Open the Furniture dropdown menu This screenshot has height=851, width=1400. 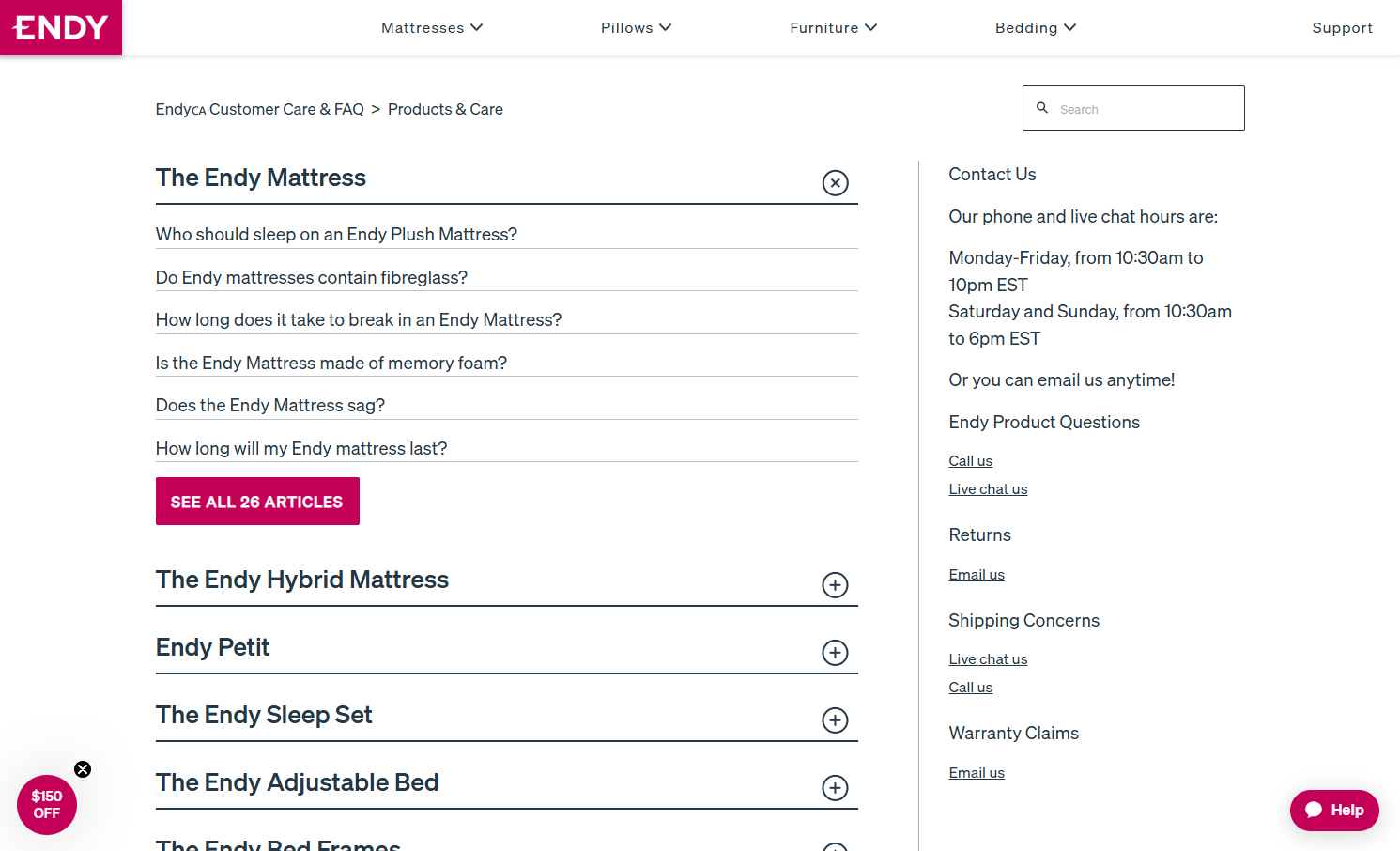833,28
